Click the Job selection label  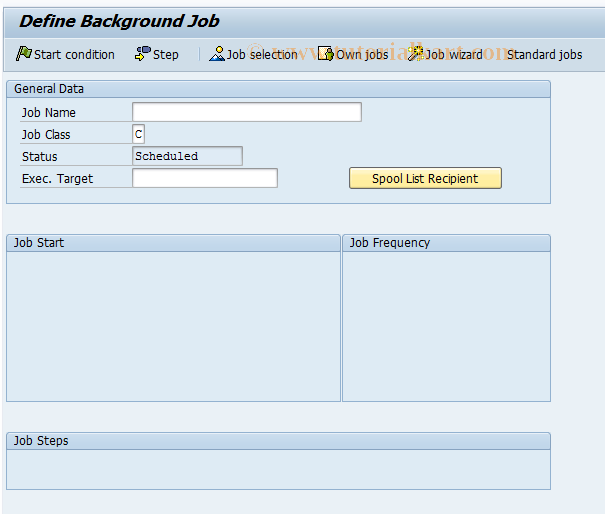pyautogui.click(x=262, y=55)
